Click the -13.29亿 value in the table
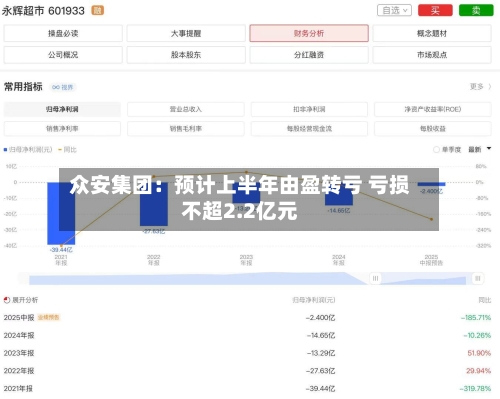The height and width of the screenshot is (399, 500). [x=321, y=353]
